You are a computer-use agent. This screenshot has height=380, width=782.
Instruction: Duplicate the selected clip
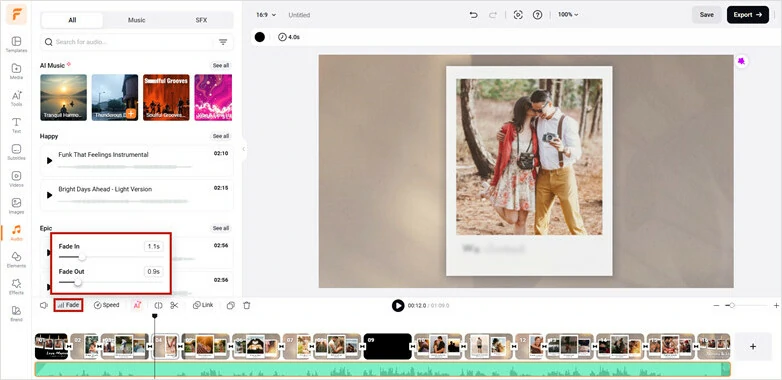point(230,305)
